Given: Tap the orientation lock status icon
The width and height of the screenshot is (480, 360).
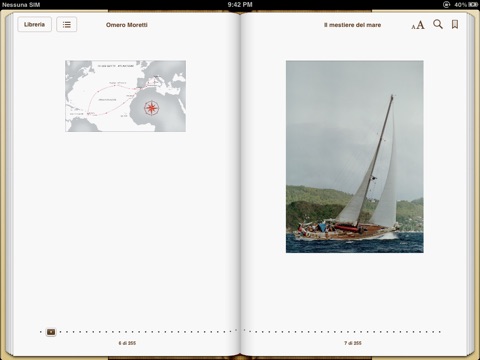Looking at the screenshot, I should coord(446,5).
